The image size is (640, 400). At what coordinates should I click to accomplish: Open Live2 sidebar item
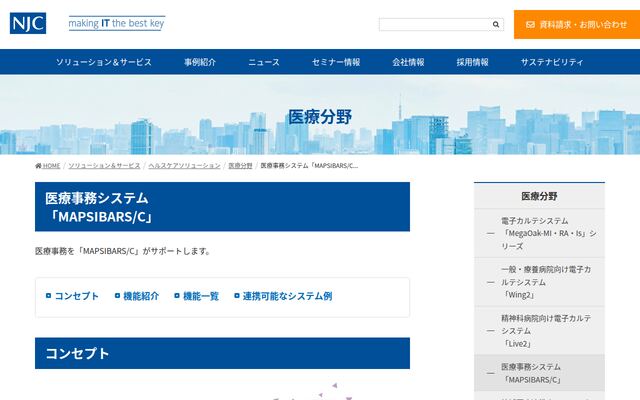(539, 331)
